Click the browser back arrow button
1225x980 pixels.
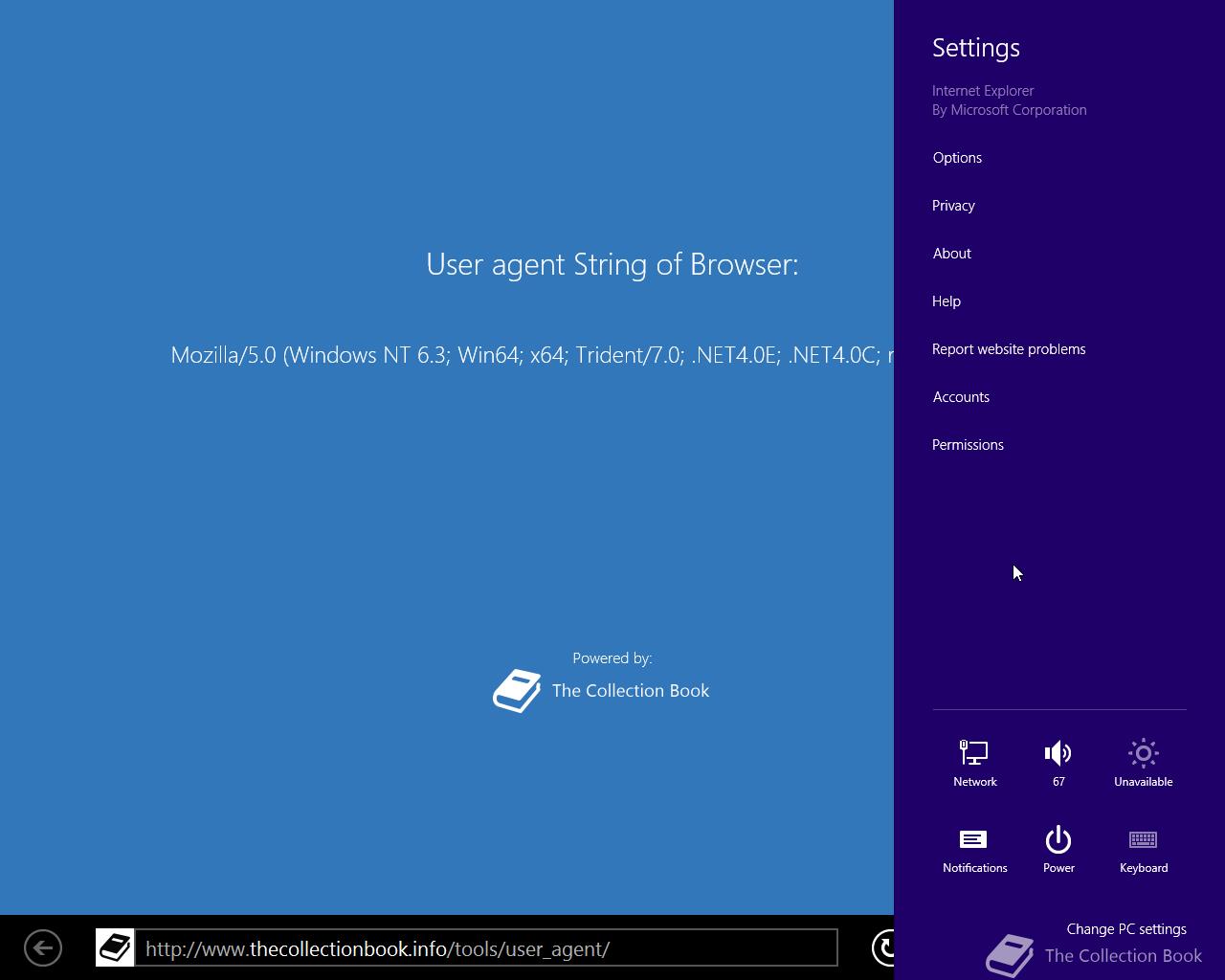click(43, 948)
